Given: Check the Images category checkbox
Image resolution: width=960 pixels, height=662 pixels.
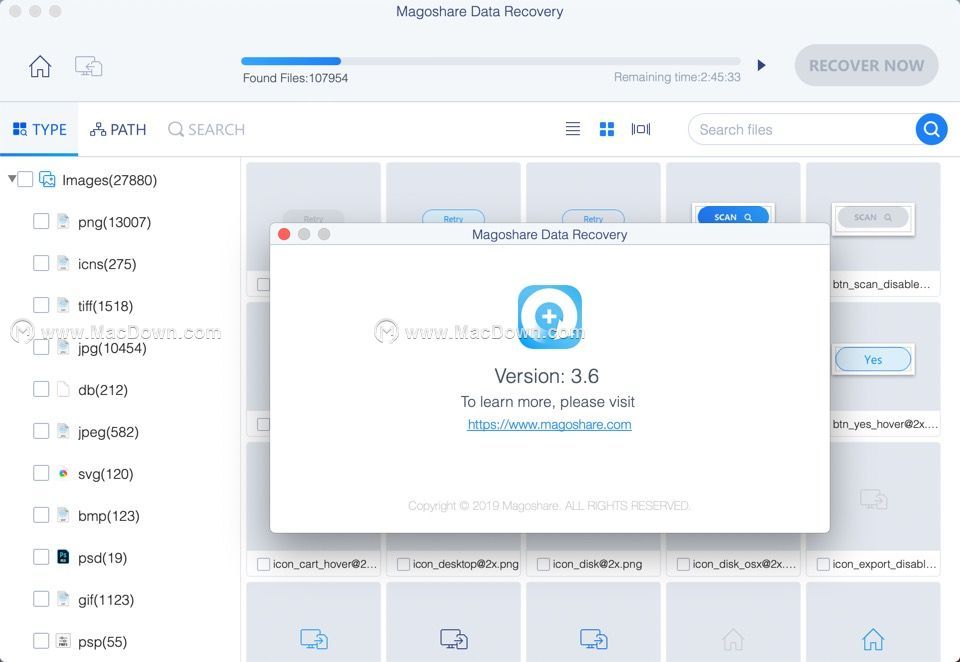Looking at the screenshot, I should (25, 179).
